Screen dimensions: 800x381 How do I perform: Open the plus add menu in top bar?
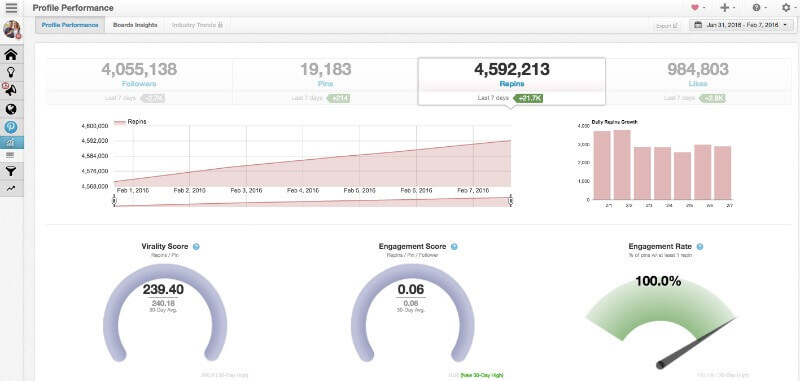pos(727,8)
